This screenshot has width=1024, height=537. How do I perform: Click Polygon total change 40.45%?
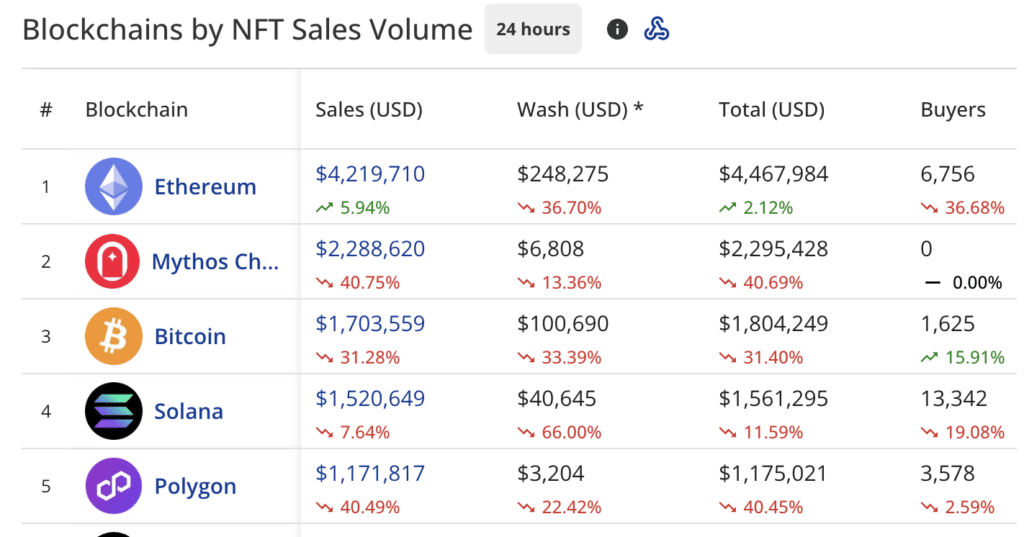(761, 507)
